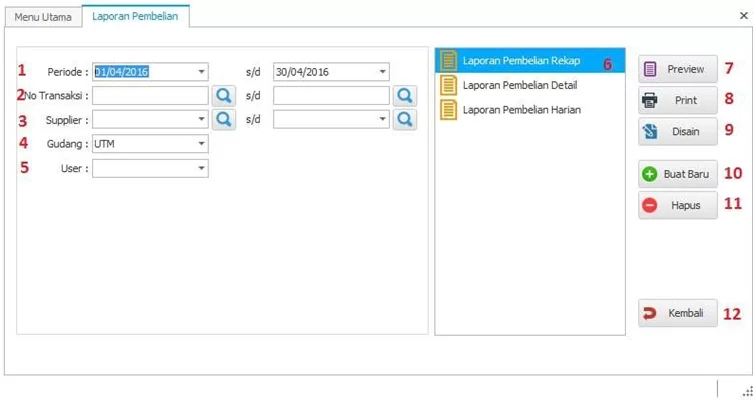Select the Laporan Pembelian Detail report
The width and height of the screenshot is (755, 408).
tap(519, 86)
